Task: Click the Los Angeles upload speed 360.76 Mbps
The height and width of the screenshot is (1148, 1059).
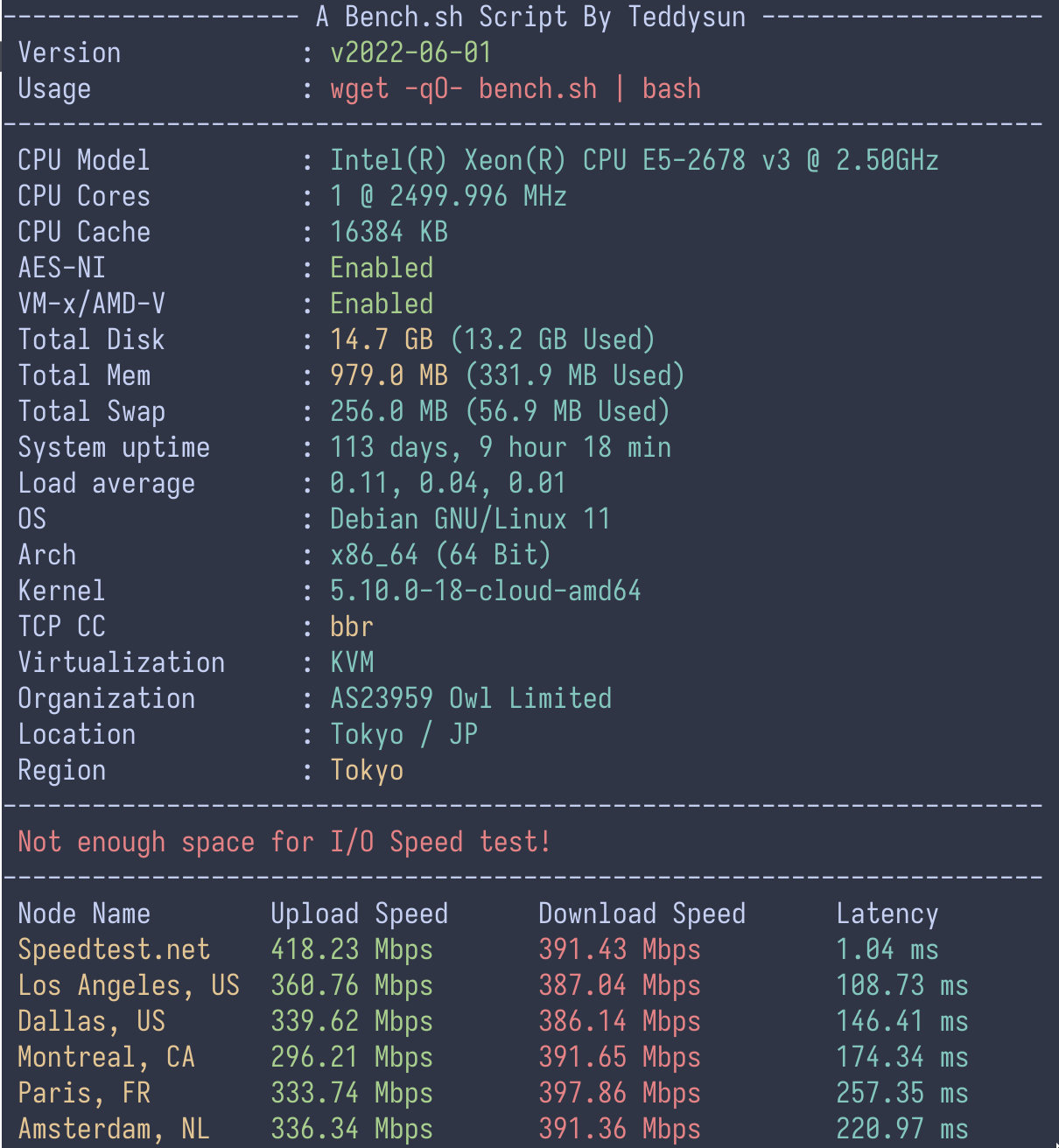Action: click(x=352, y=985)
